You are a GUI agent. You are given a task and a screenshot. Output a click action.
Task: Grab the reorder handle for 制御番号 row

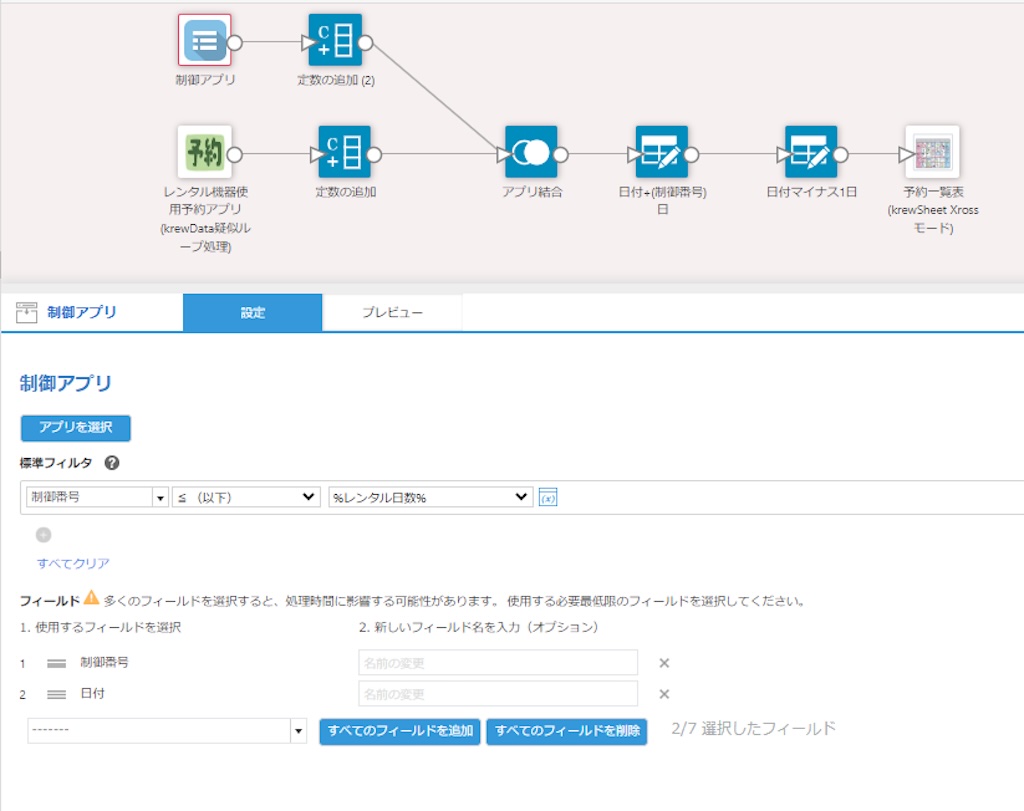[x=57, y=663]
